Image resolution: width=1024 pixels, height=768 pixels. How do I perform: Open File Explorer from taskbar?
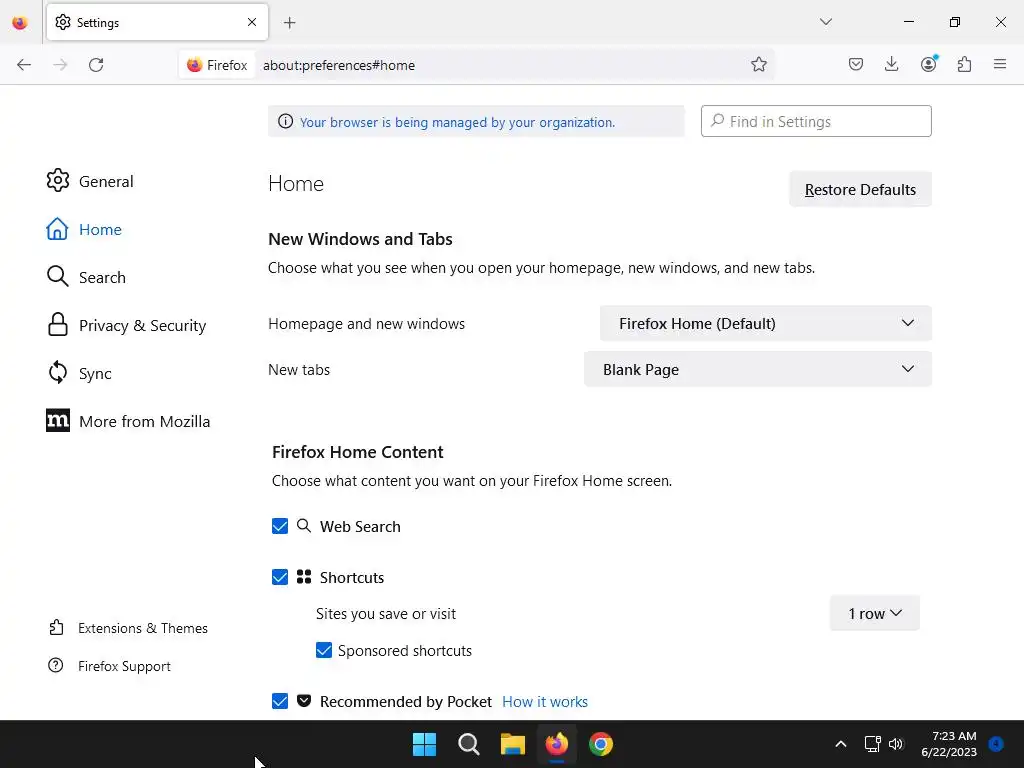(x=513, y=744)
